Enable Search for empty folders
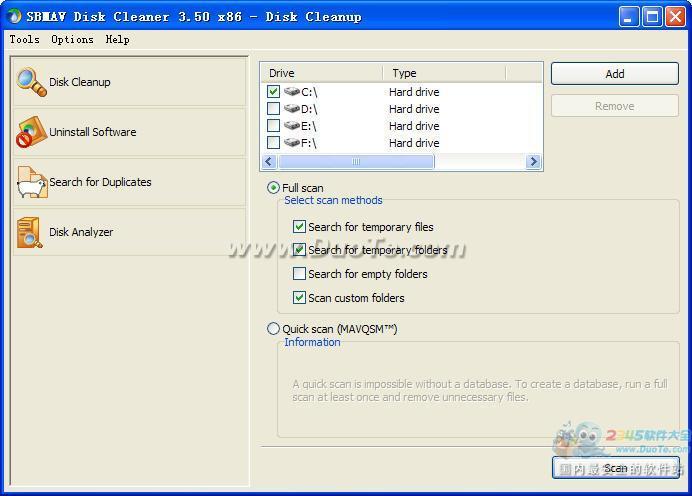The image size is (692, 496). (x=299, y=274)
